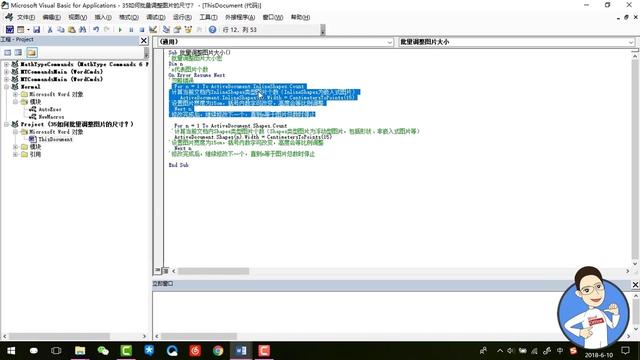Screen dimensions: 640x360
Task: Open the 格式 (Format) menu
Action: pos(129,17)
